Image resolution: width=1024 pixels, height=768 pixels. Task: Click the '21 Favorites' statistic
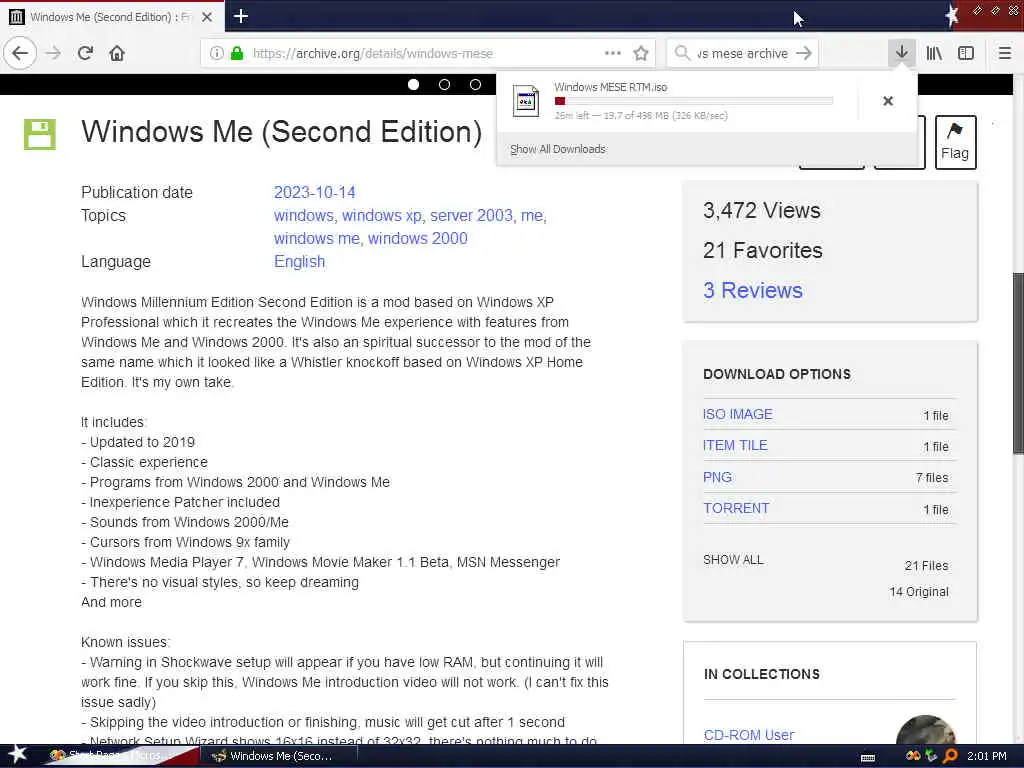click(x=763, y=250)
